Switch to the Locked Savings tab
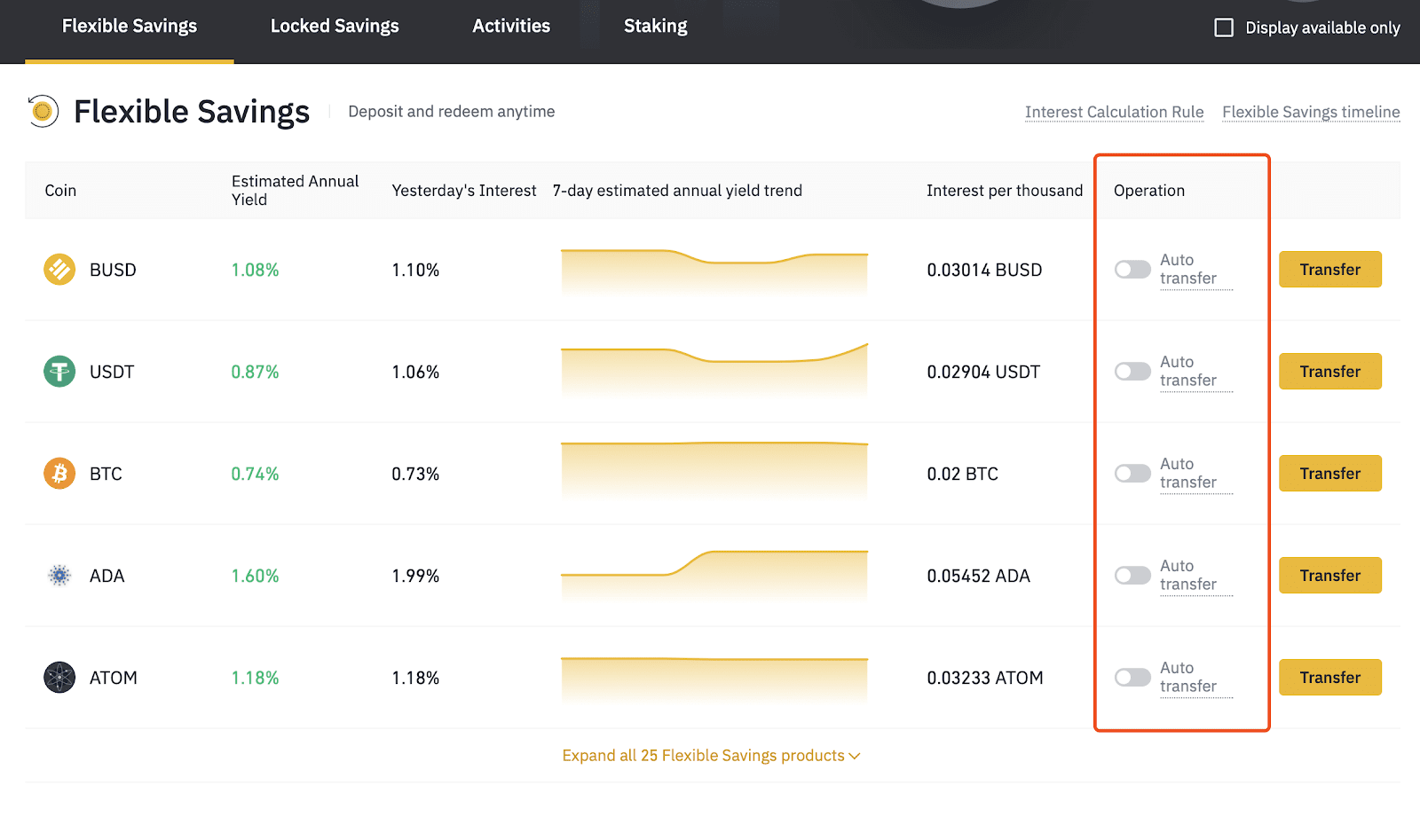Viewport: 1420px width, 840px height. pyautogui.click(x=335, y=27)
